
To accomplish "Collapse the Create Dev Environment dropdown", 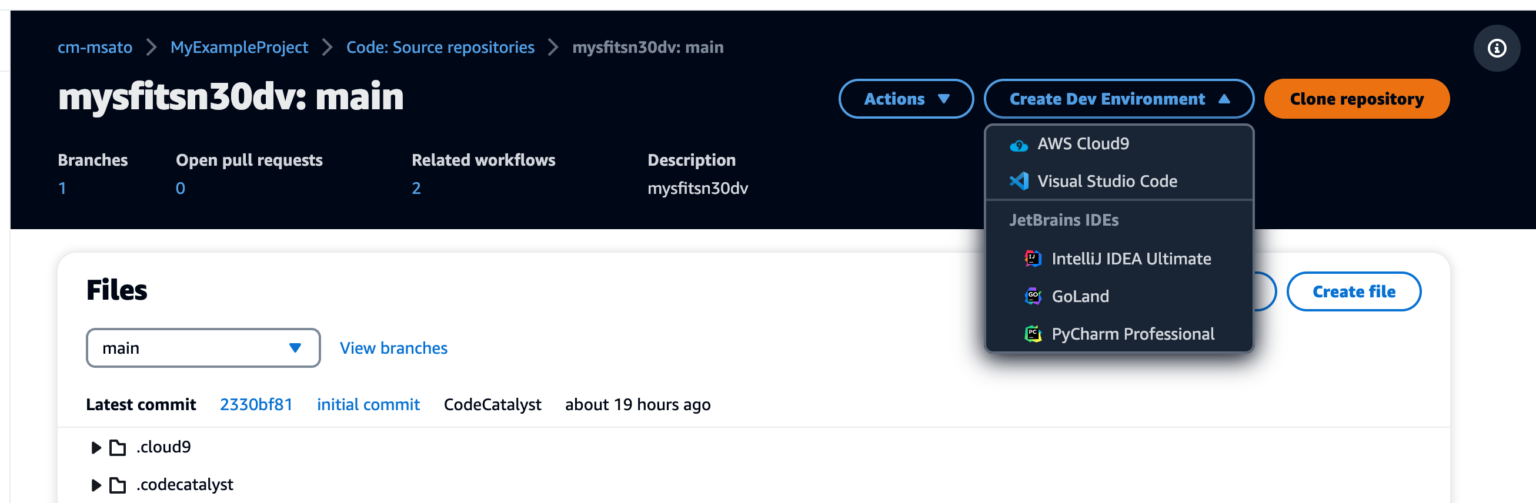I will 1119,99.
